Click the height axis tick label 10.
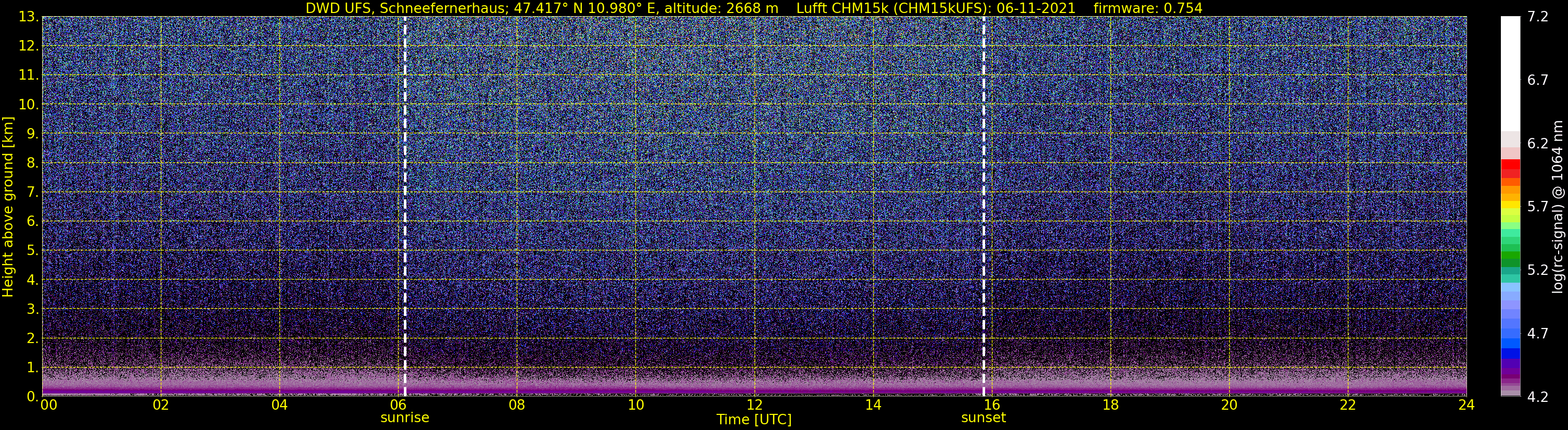1568x430 pixels. point(28,104)
